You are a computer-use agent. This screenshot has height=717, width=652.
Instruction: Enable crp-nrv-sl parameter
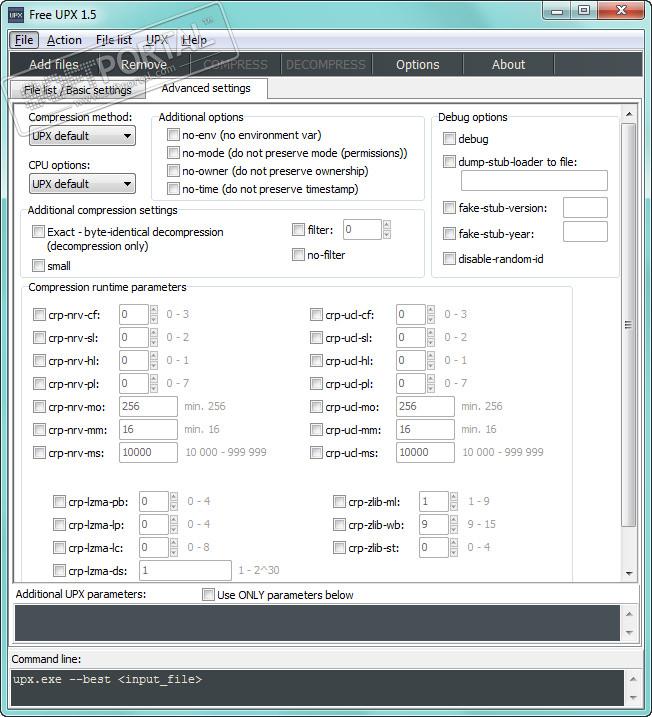[x=39, y=337]
